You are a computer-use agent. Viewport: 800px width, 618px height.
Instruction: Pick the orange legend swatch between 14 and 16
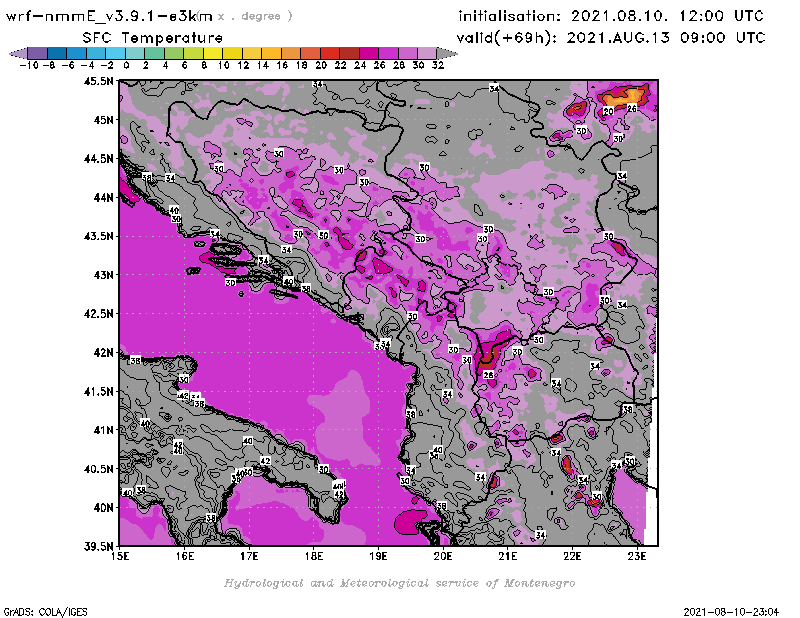click(271, 53)
